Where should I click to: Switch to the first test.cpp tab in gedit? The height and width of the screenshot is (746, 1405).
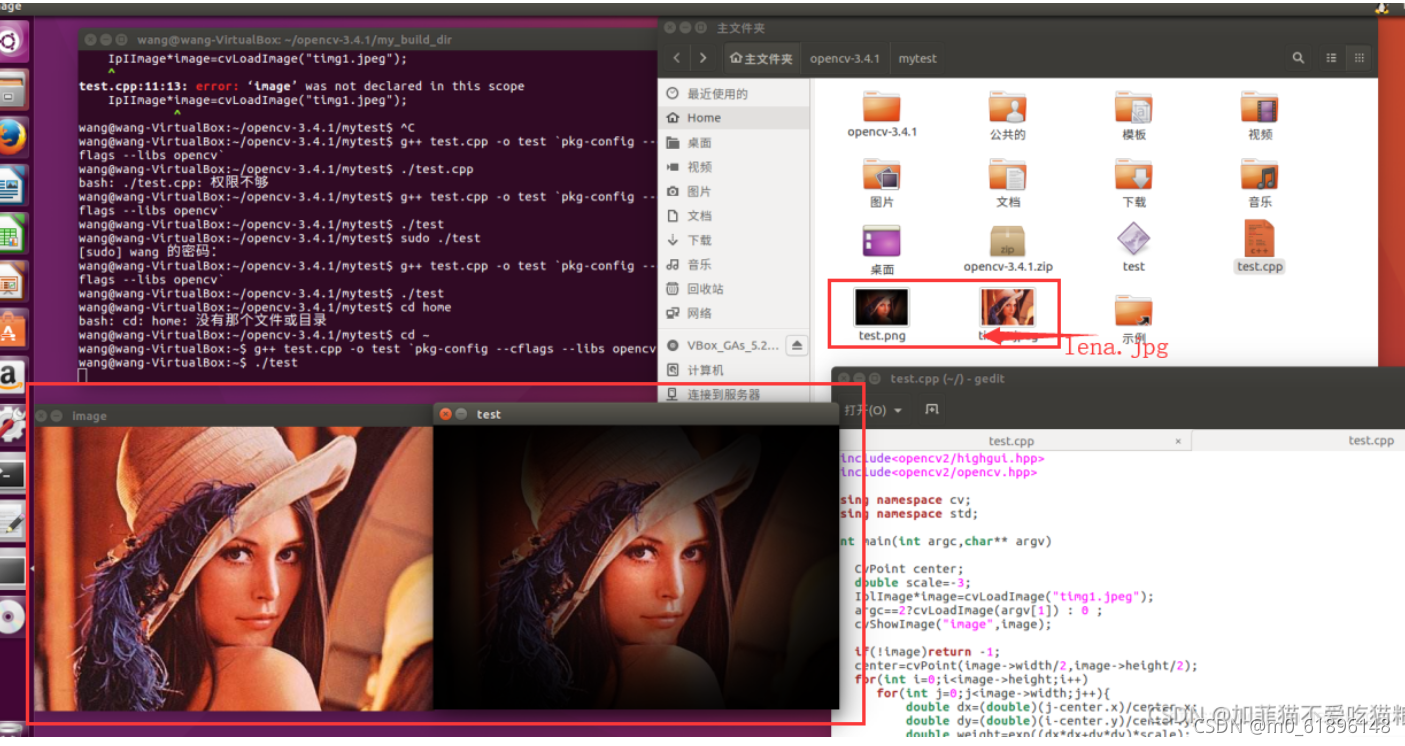click(x=1011, y=440)
